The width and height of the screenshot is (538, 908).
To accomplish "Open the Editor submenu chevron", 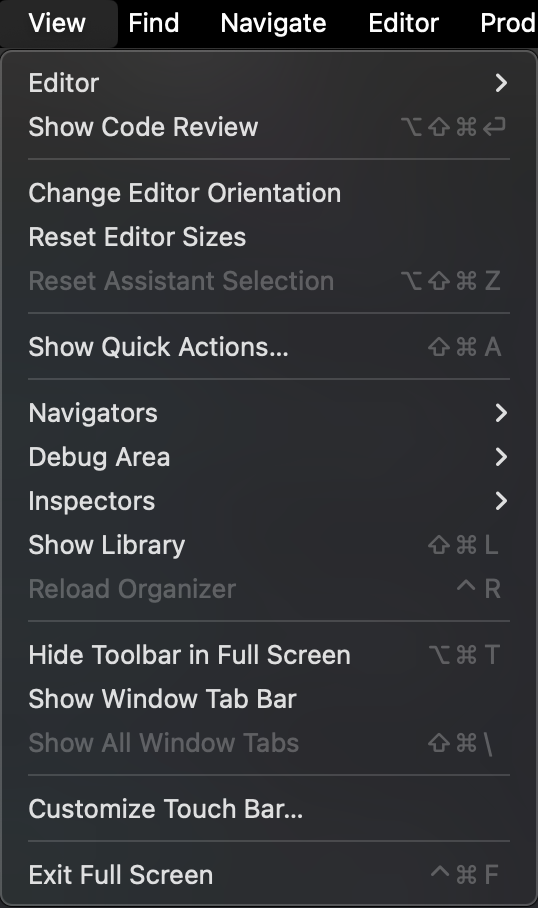I will [x=501, y=83].
